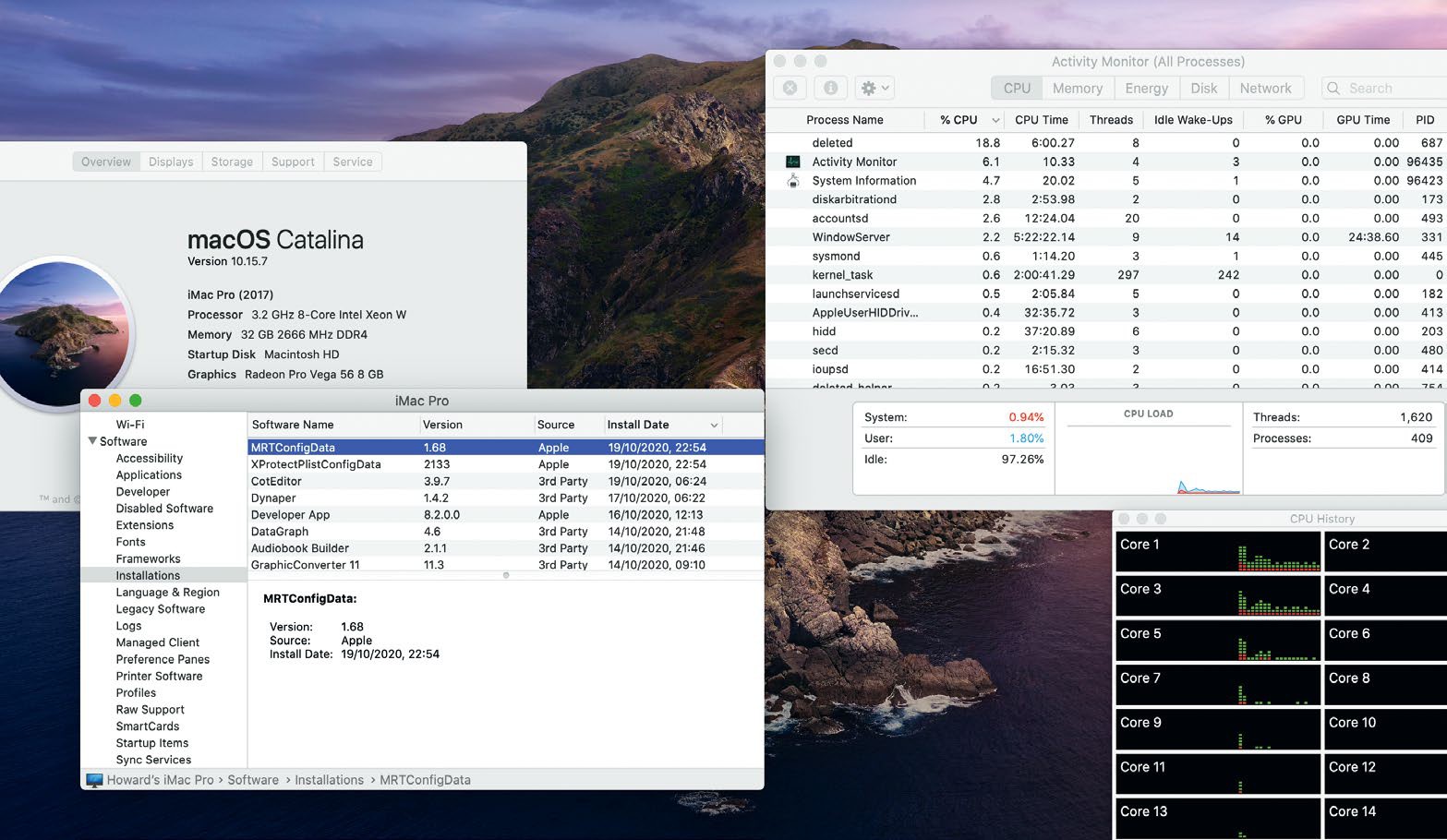Screen dimensions: 1447x840
Task: Open the gear action menu in Activity Monitor
Action: click(874, 88)
